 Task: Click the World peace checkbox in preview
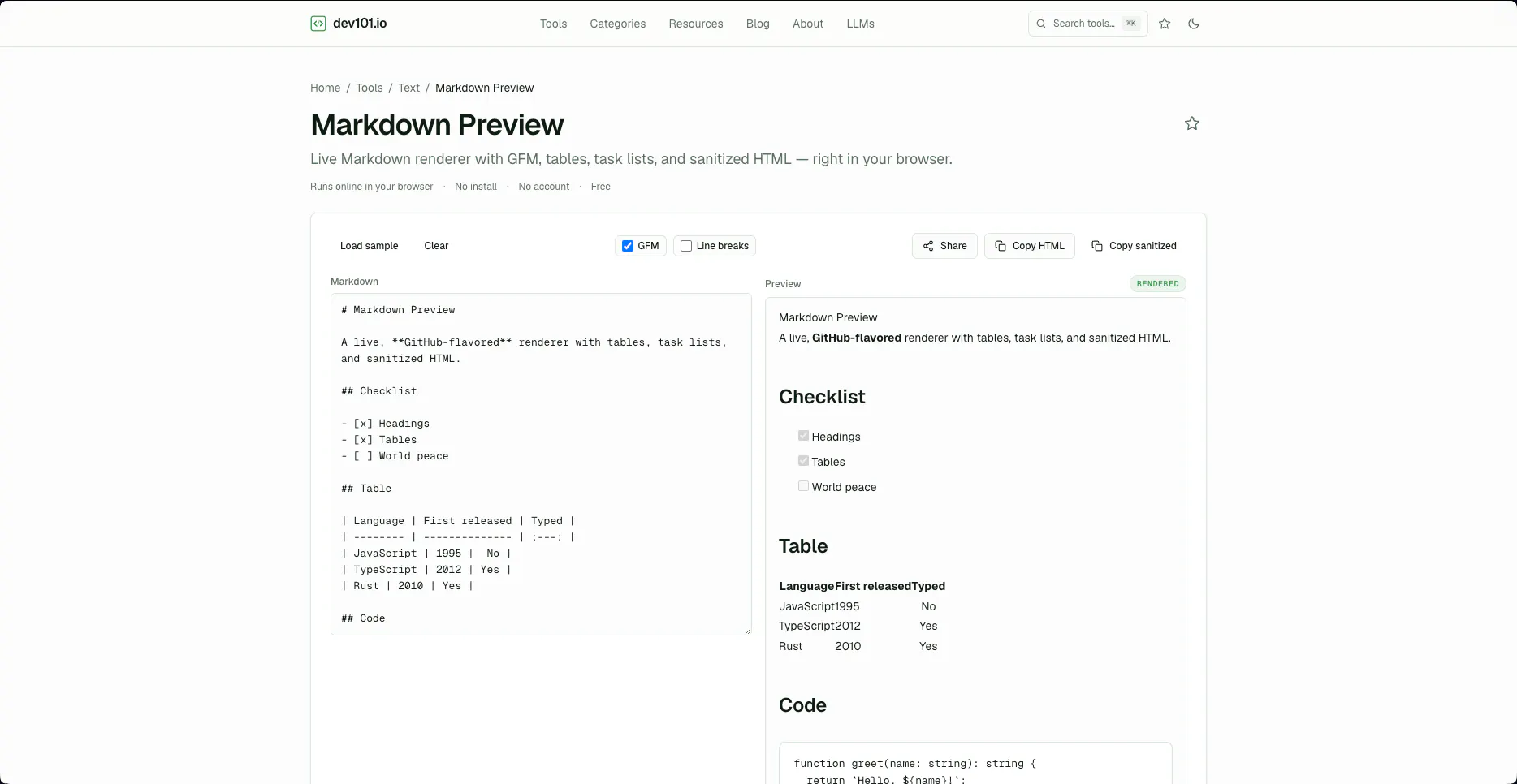click(803, 486)
